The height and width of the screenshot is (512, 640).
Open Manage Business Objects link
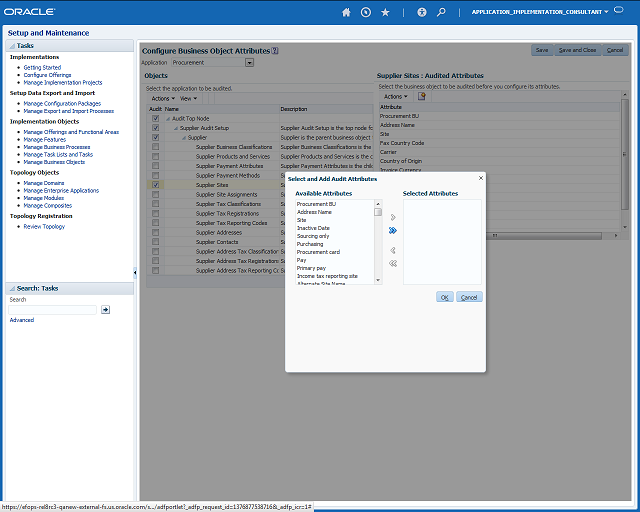pyautogui.click(x=54, y=162)
